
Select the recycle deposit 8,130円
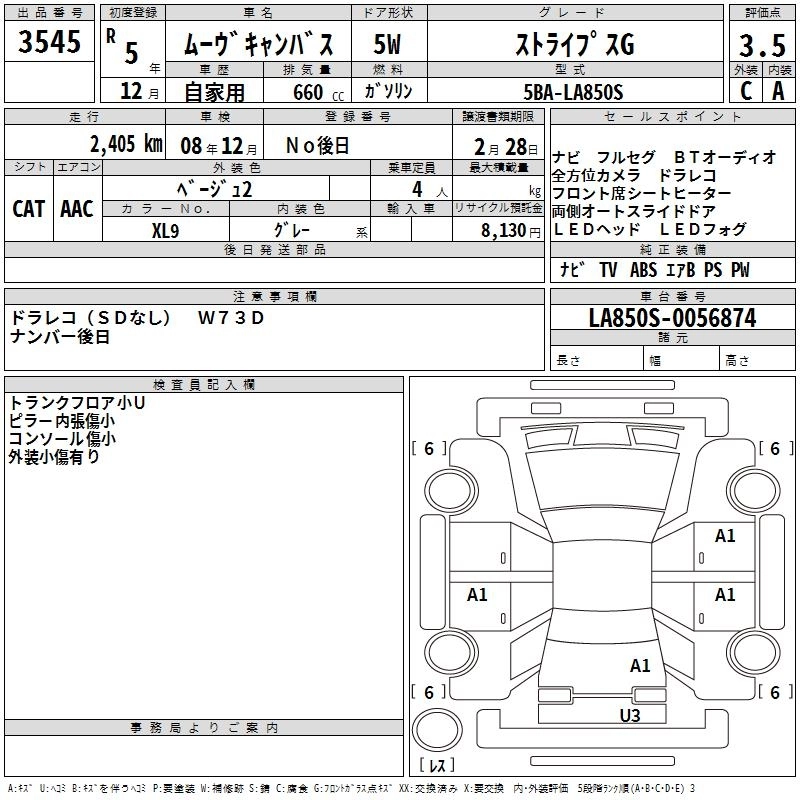pyautogui.click(x=511, y=231)
